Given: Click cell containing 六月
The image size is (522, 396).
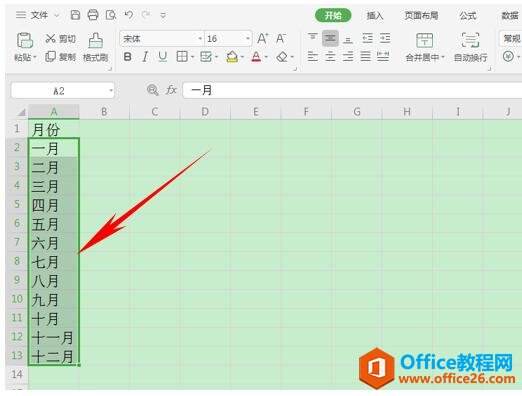Looking at the screenshot, I should coord(54,243).
